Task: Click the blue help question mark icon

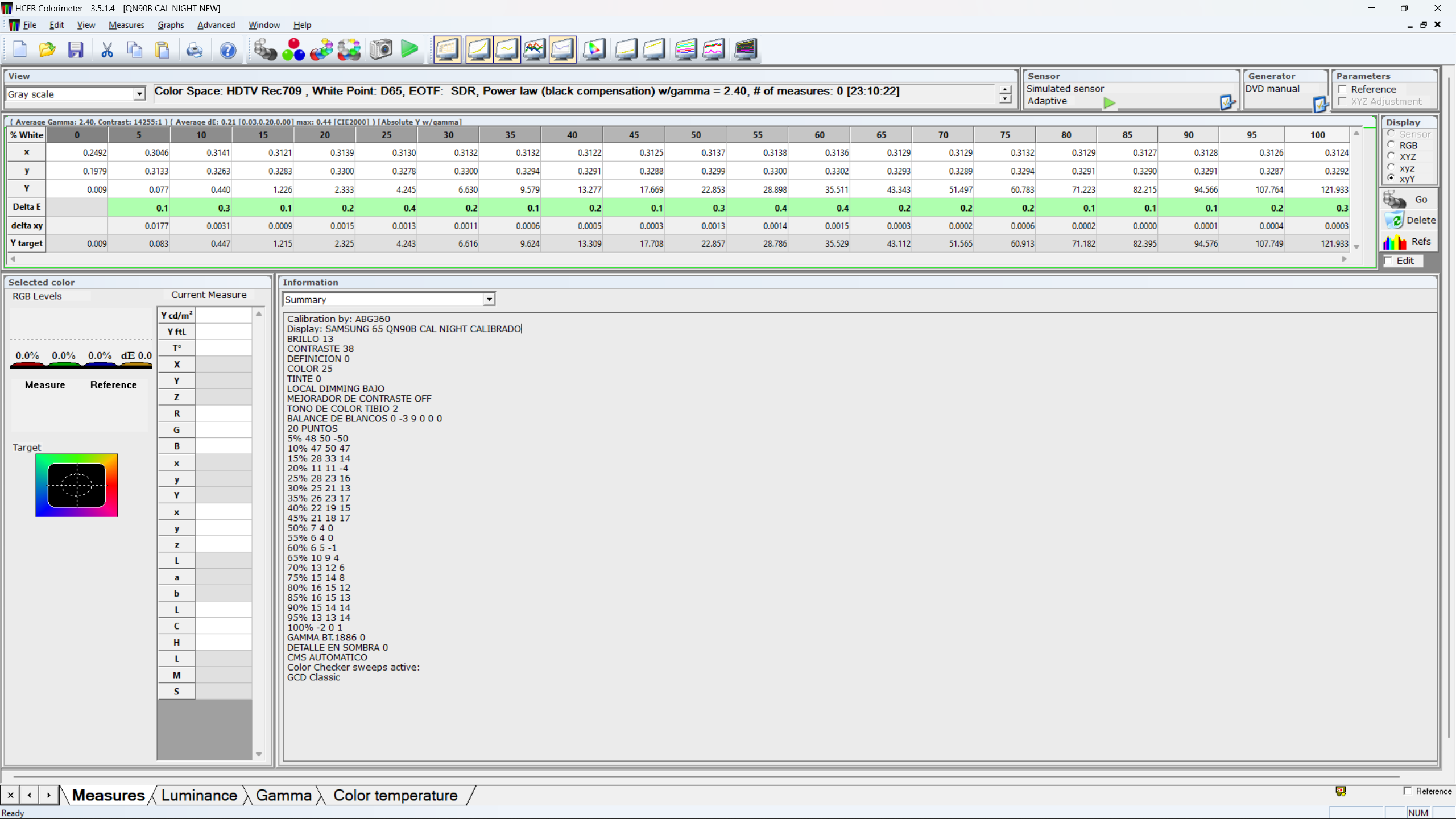Action: tap(227, 50)
